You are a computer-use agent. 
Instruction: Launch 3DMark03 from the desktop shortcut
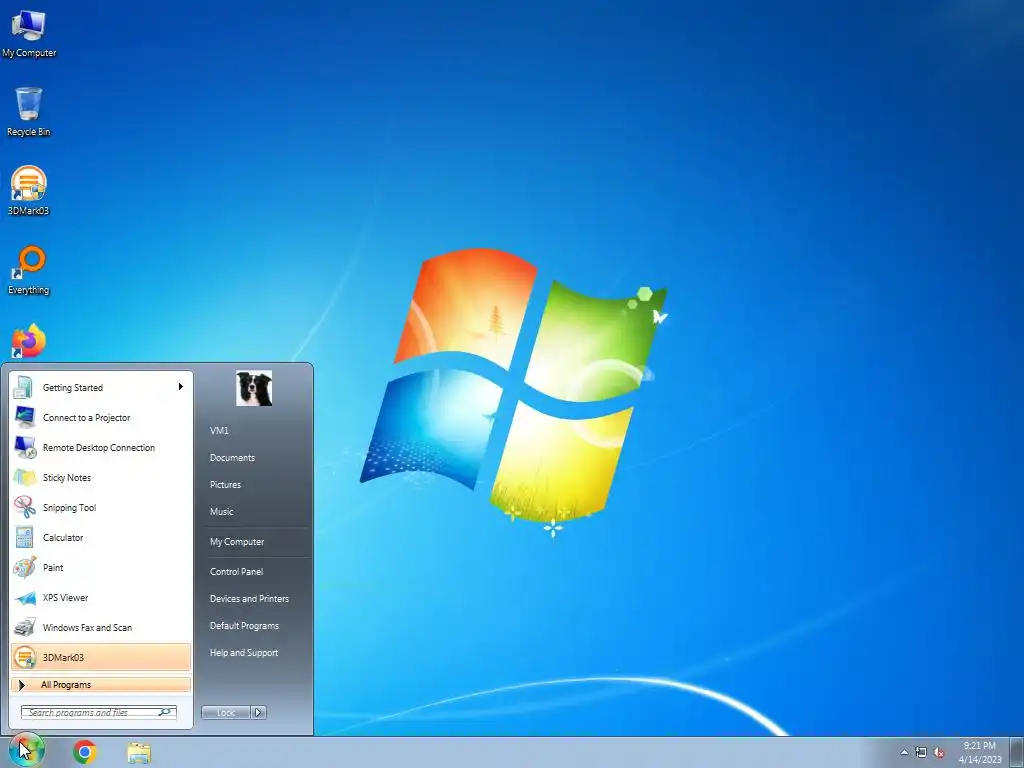[28, 191]
